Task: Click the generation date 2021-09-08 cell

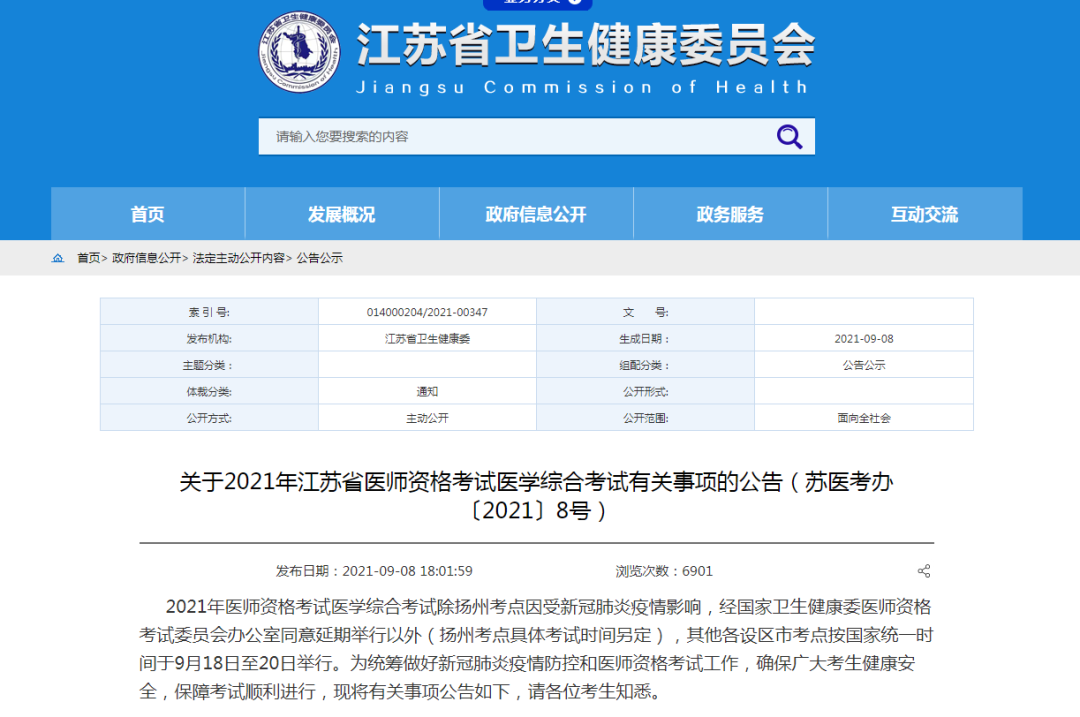Action: coord(864,338)
